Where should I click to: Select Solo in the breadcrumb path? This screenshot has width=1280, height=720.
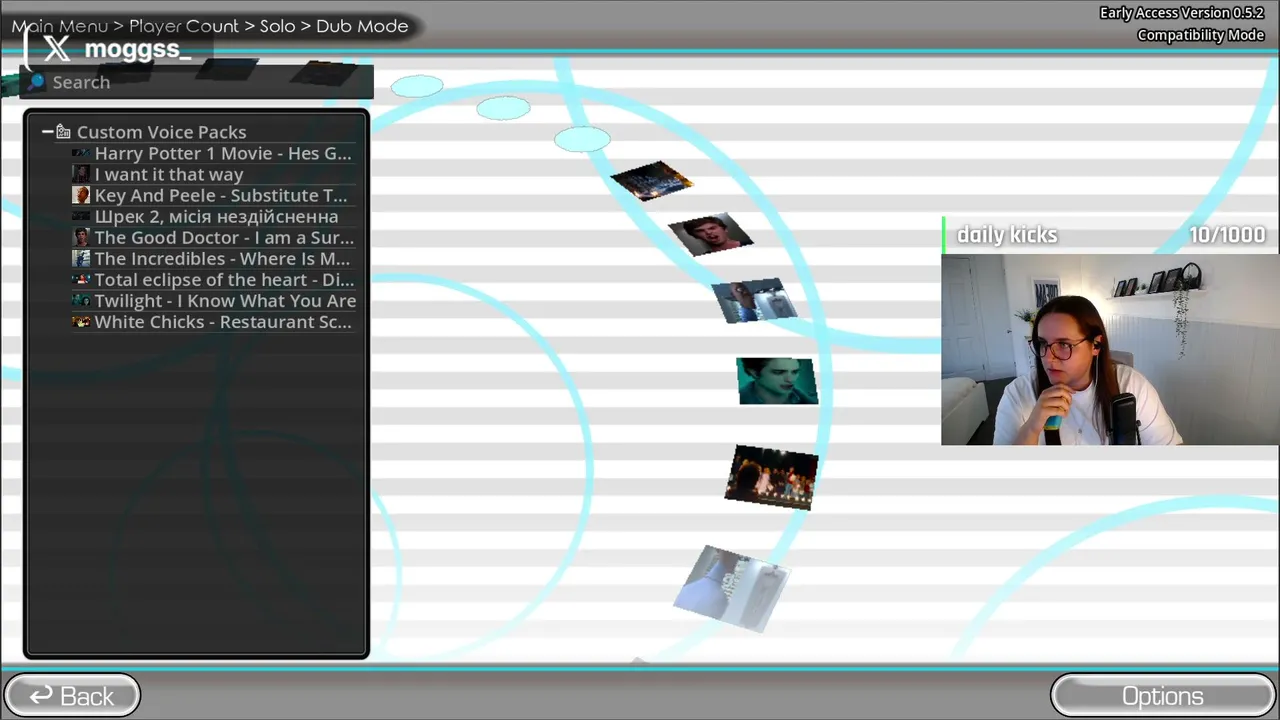277,26
